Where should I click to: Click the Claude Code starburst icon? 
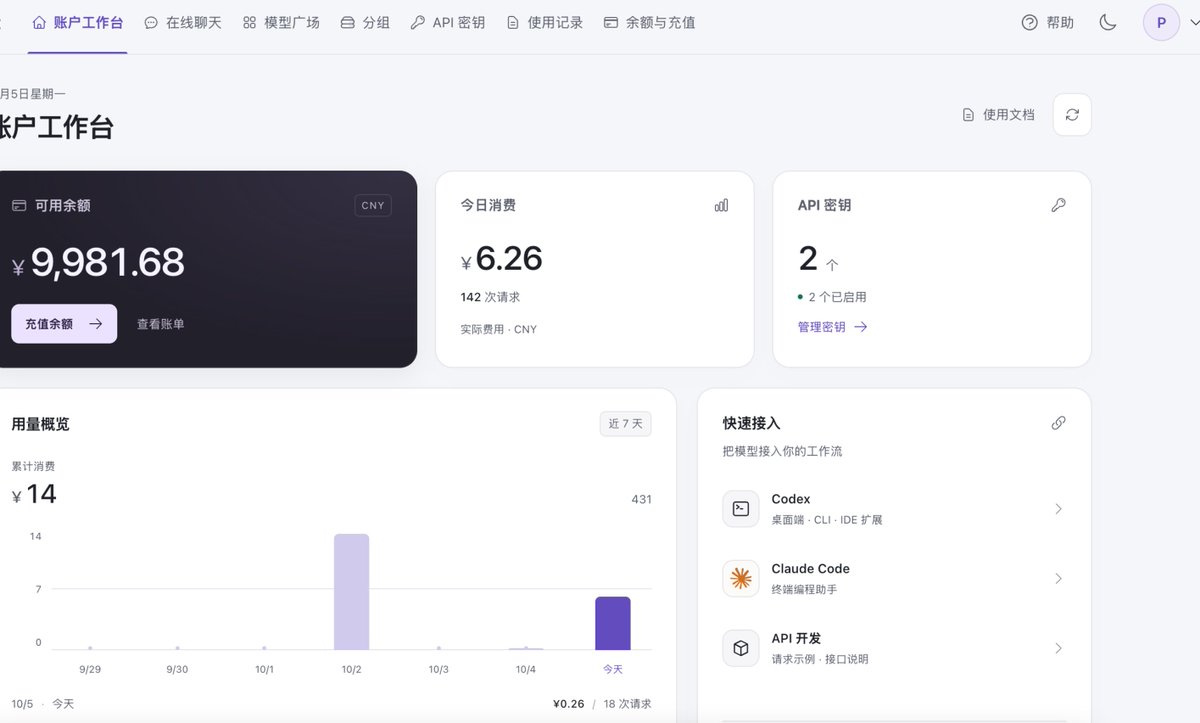click(x=741, y=578)
